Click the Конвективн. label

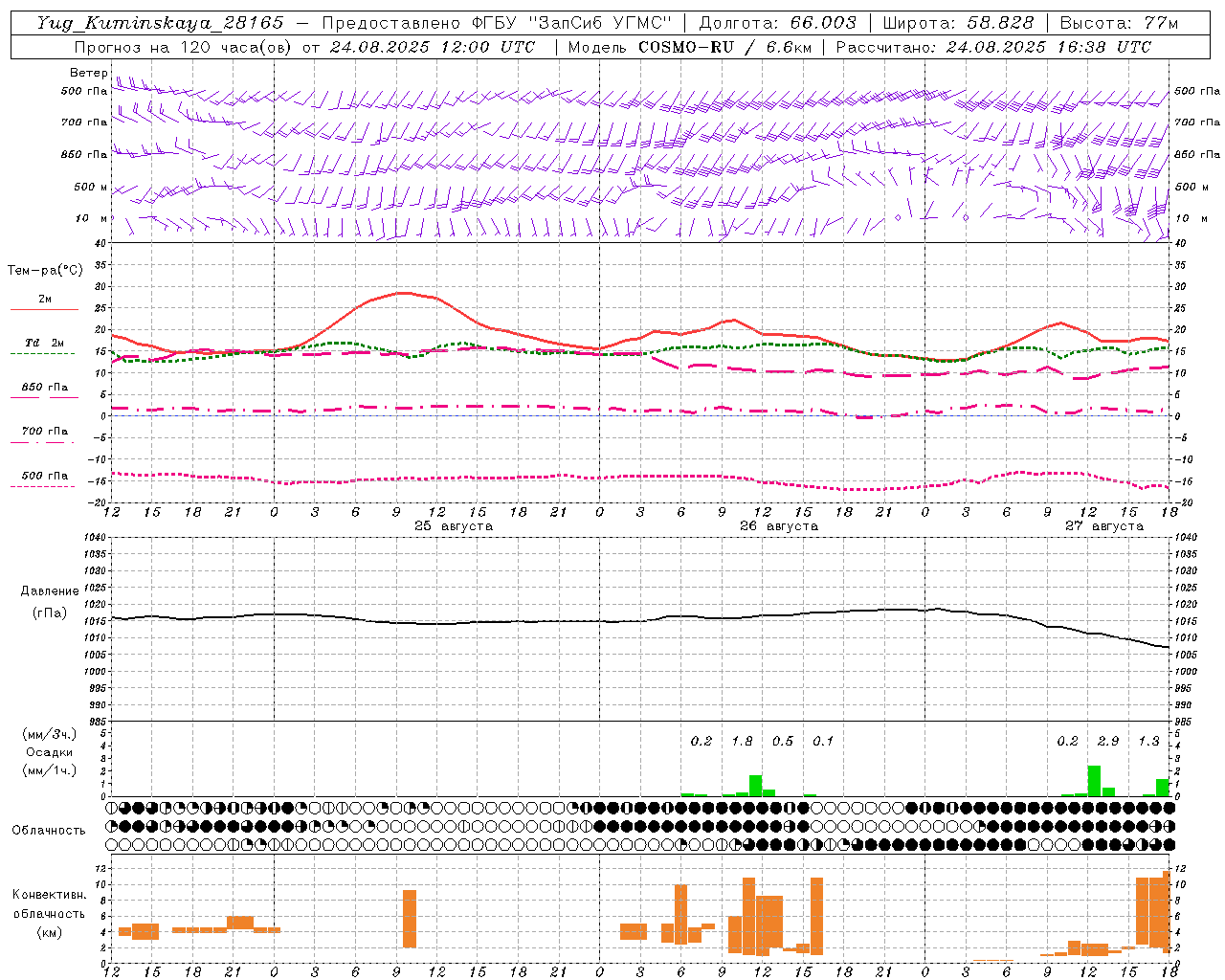click(x=50, y=895)
